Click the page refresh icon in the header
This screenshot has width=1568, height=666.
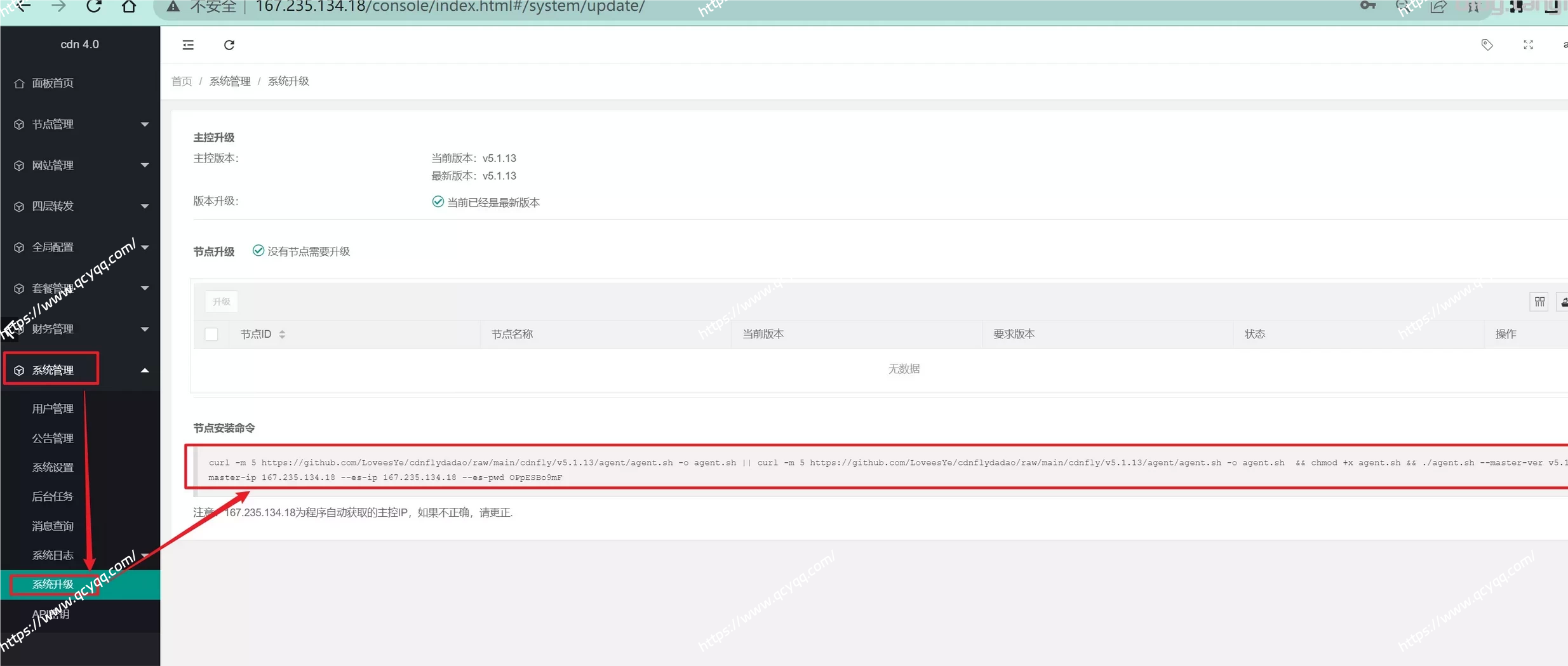(x=229, y=44)
